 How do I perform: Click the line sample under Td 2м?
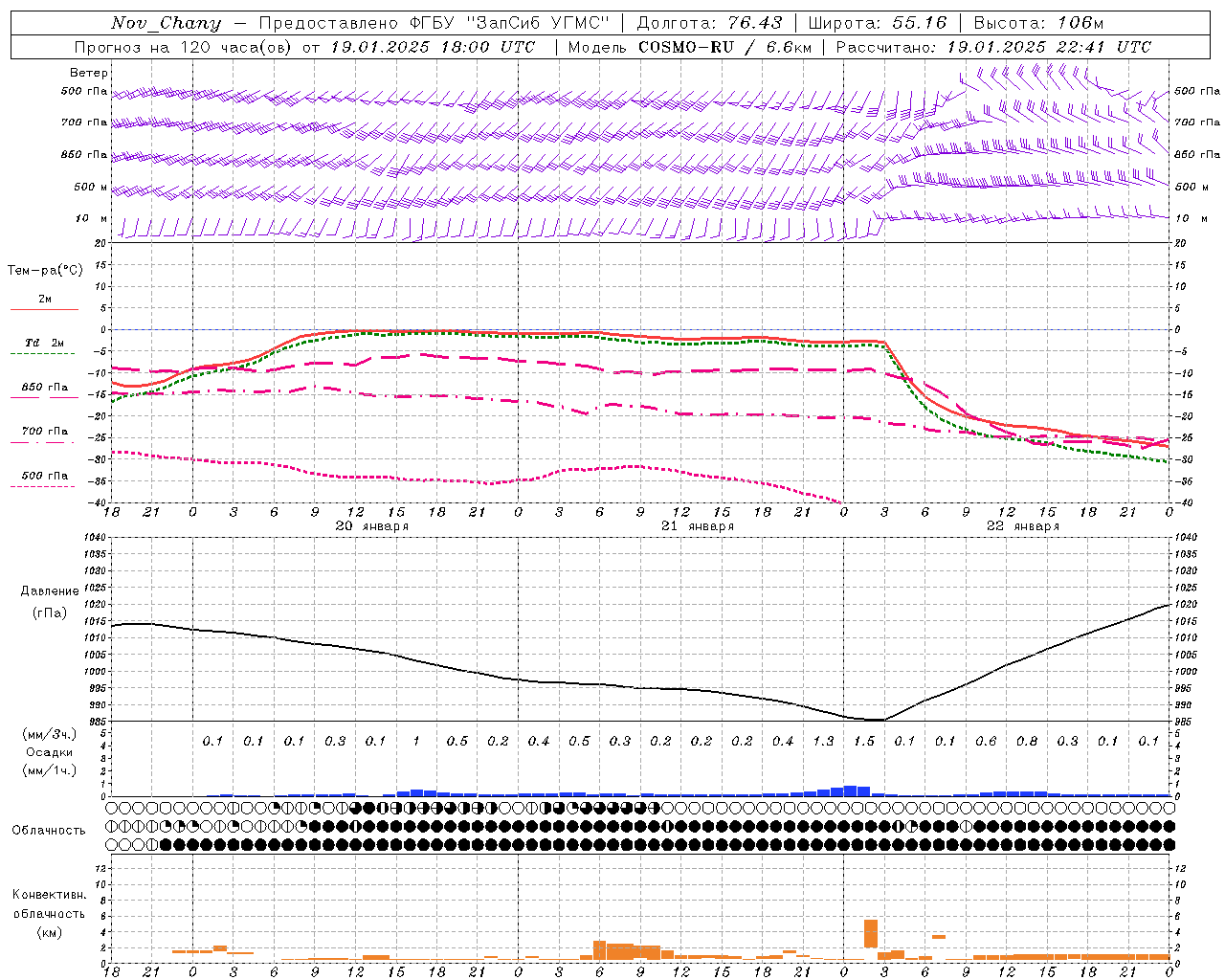(44, 354)
